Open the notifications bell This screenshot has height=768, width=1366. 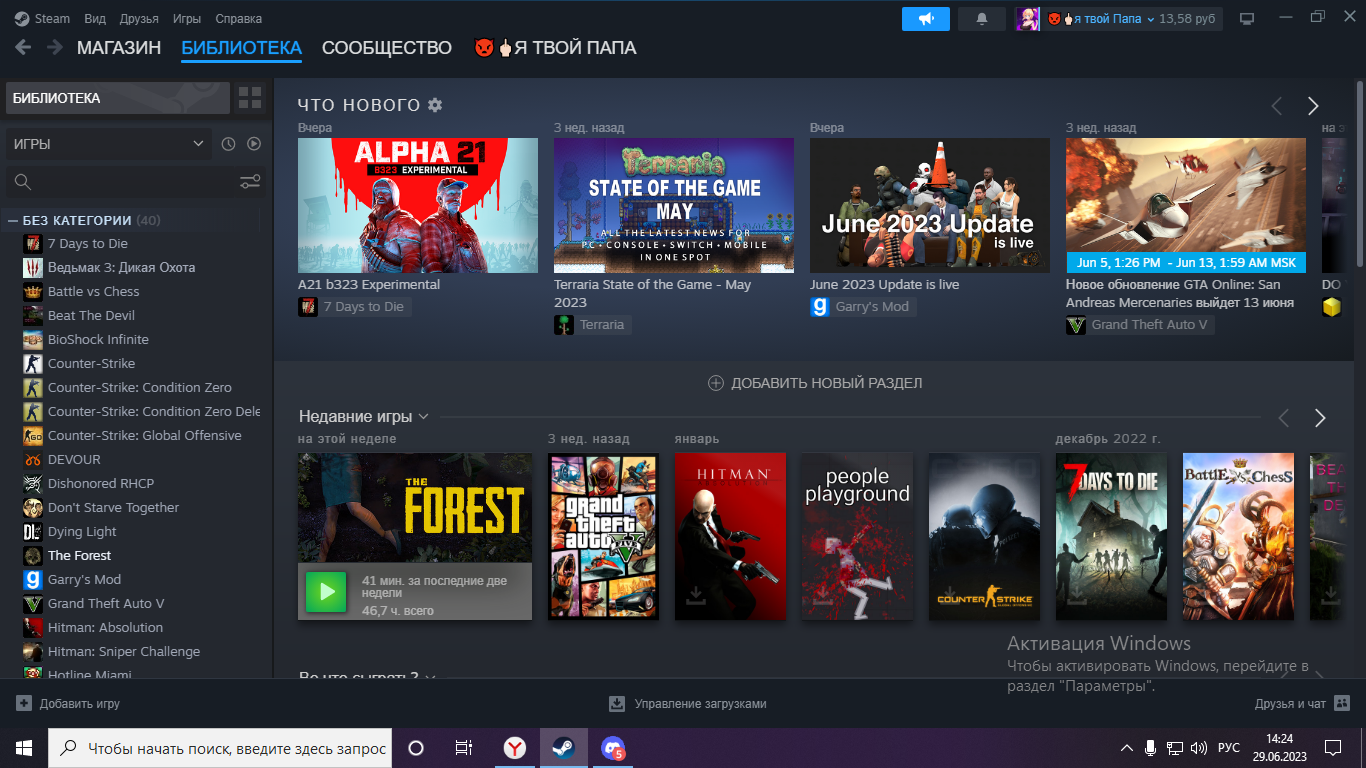[982, 19]
